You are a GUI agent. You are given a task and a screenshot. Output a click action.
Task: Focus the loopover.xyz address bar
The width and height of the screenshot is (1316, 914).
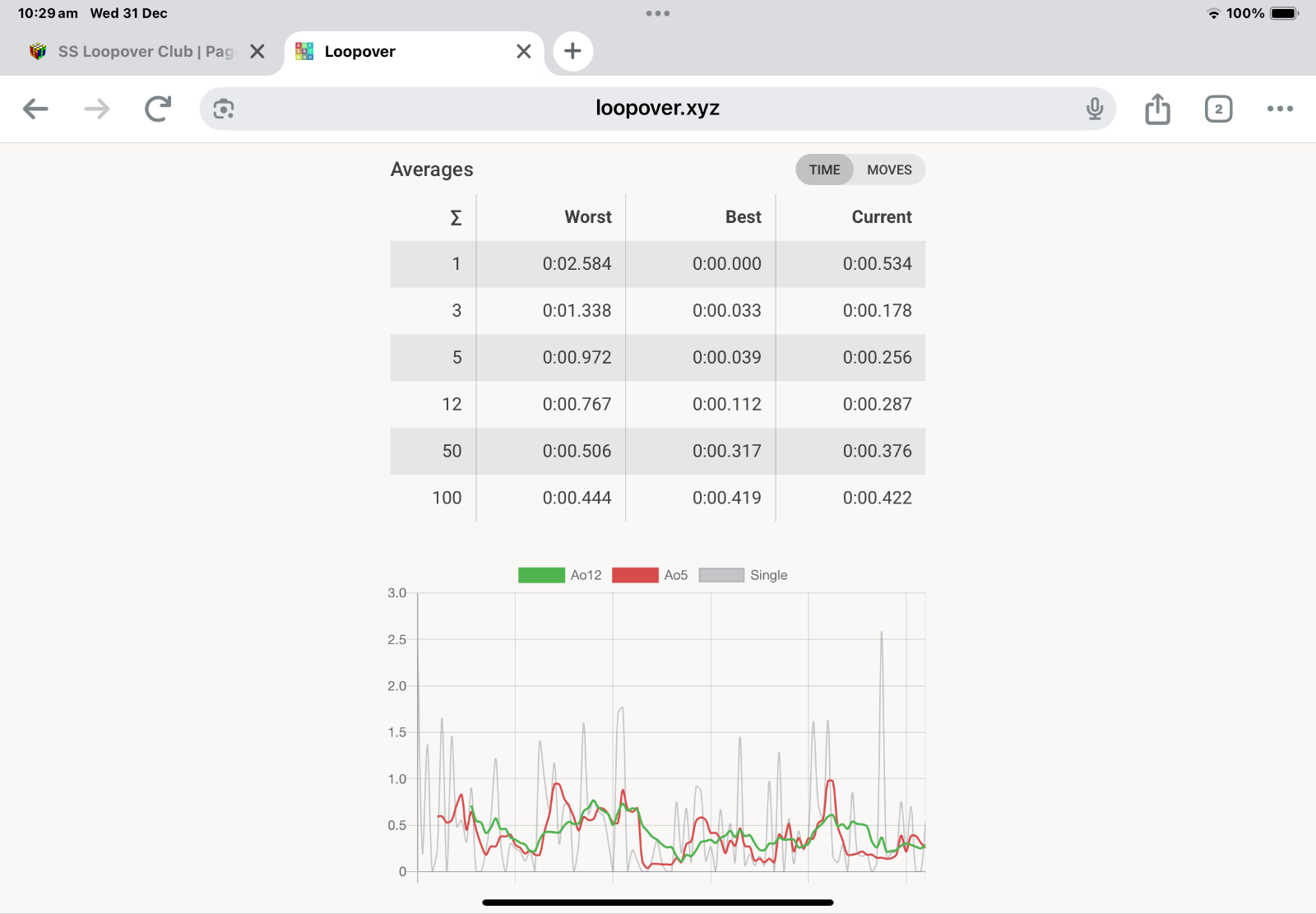coord(657,109)
